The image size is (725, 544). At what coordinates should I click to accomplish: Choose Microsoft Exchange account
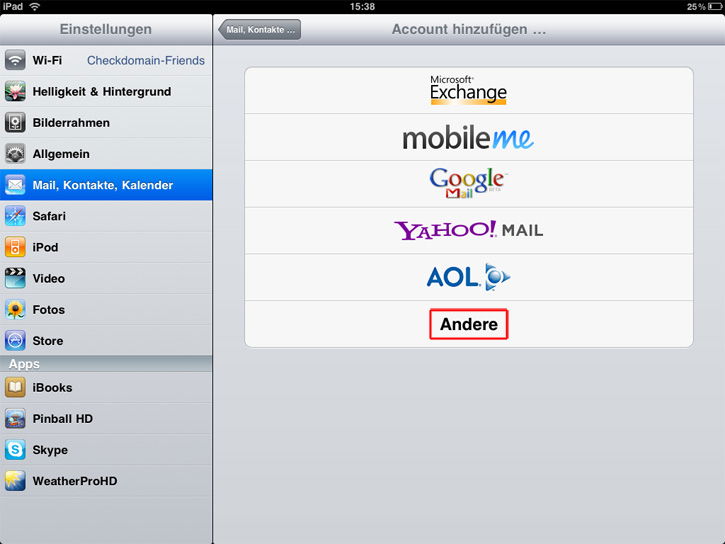point(469,91)
